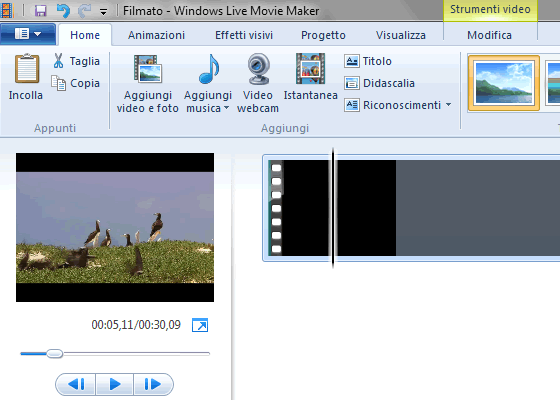Image resolution: width=560 pixels, height=400 pixels.
Task: Click the Istantanea snapshot icon
Action: click(x=310, y=69)
